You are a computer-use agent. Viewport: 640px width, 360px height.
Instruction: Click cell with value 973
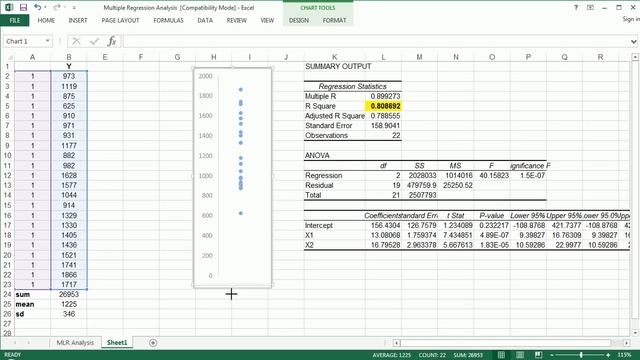[x=69, y=76]
